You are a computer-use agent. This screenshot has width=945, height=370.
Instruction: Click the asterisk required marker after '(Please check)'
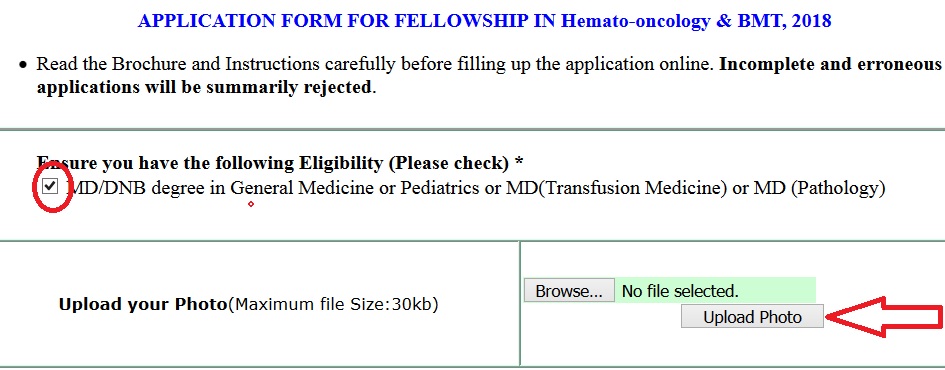519,161
